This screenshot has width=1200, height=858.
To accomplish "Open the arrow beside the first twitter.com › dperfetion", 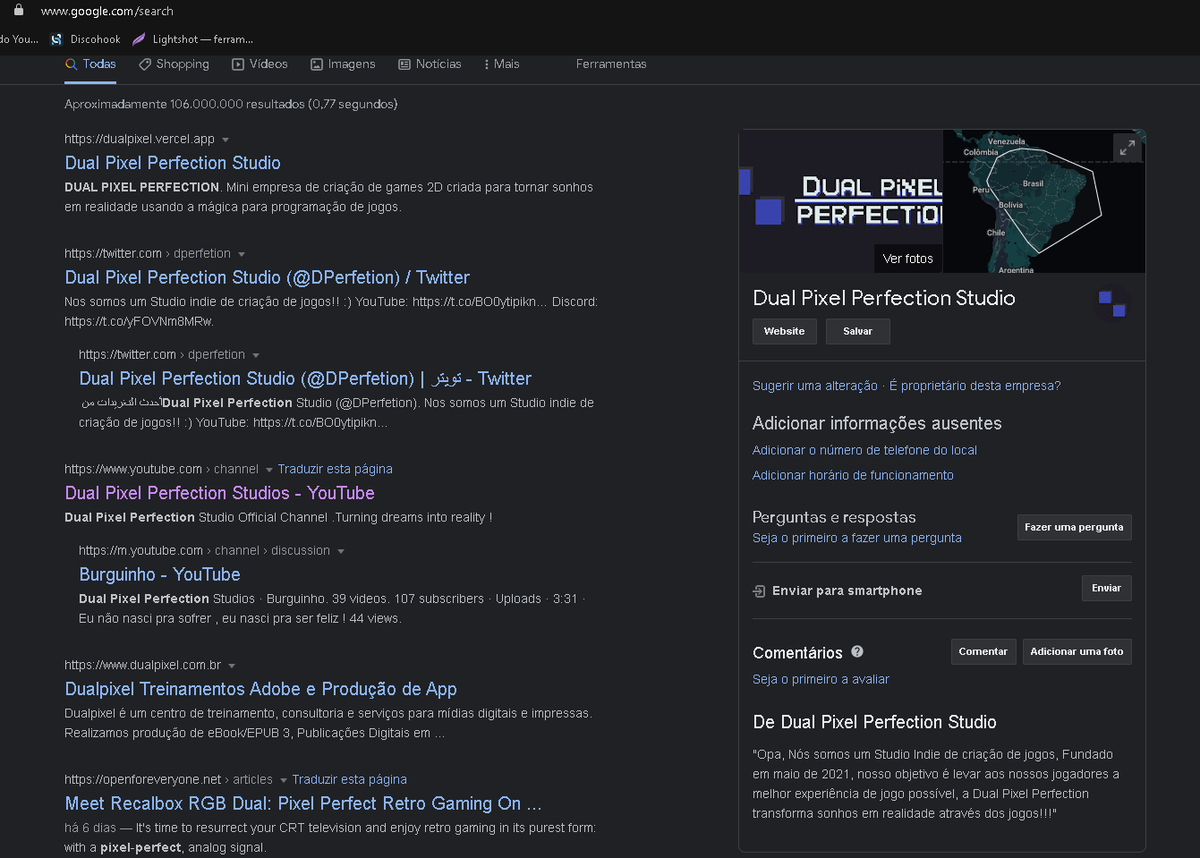I will coord(241,254).
